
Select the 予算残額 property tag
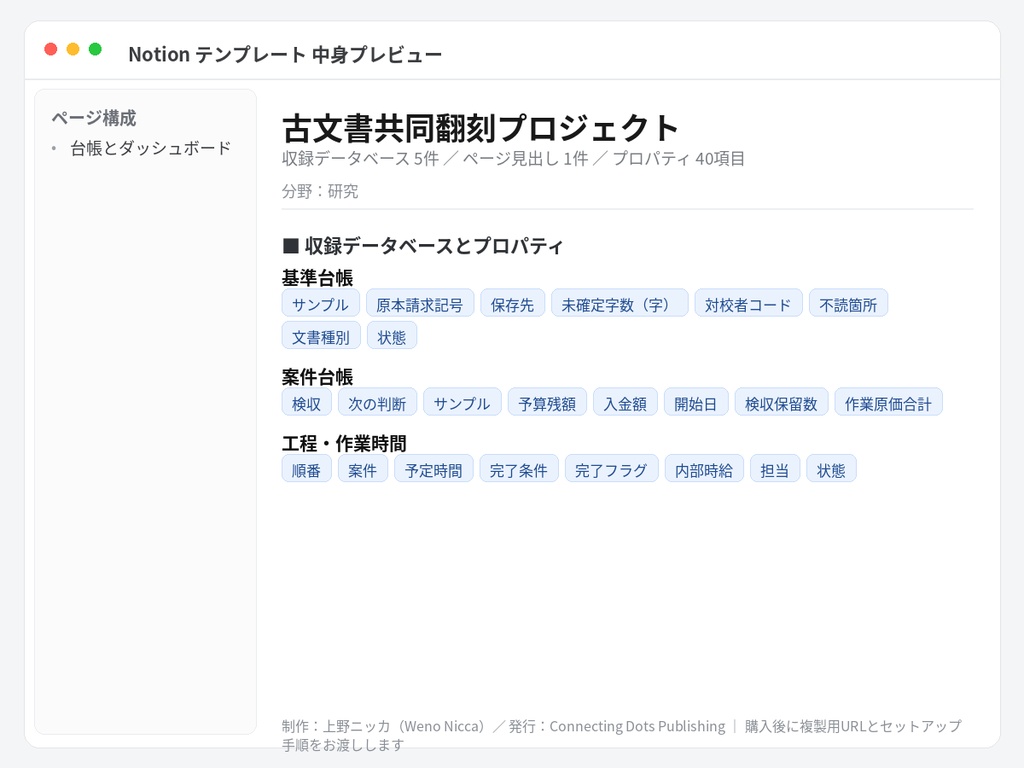547,402
